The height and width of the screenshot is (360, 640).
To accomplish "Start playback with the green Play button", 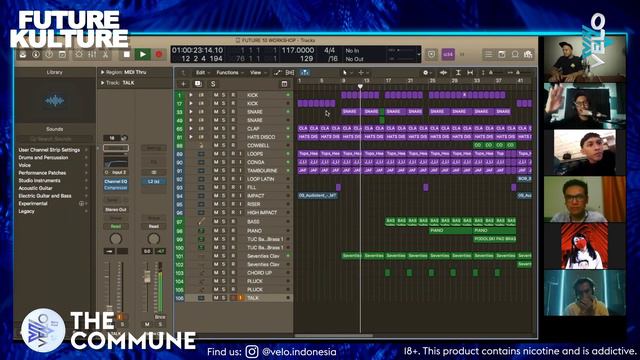I will click(142, 54).
